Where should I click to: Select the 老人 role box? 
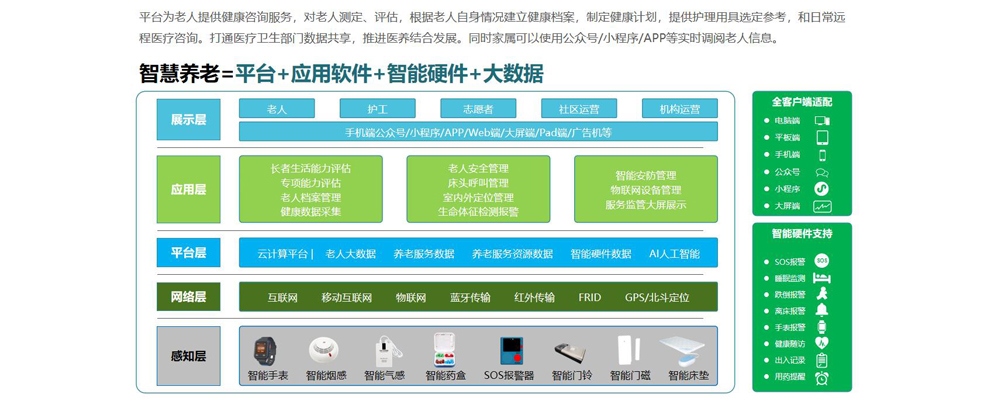pyautogui.click(x=277, y=109)
